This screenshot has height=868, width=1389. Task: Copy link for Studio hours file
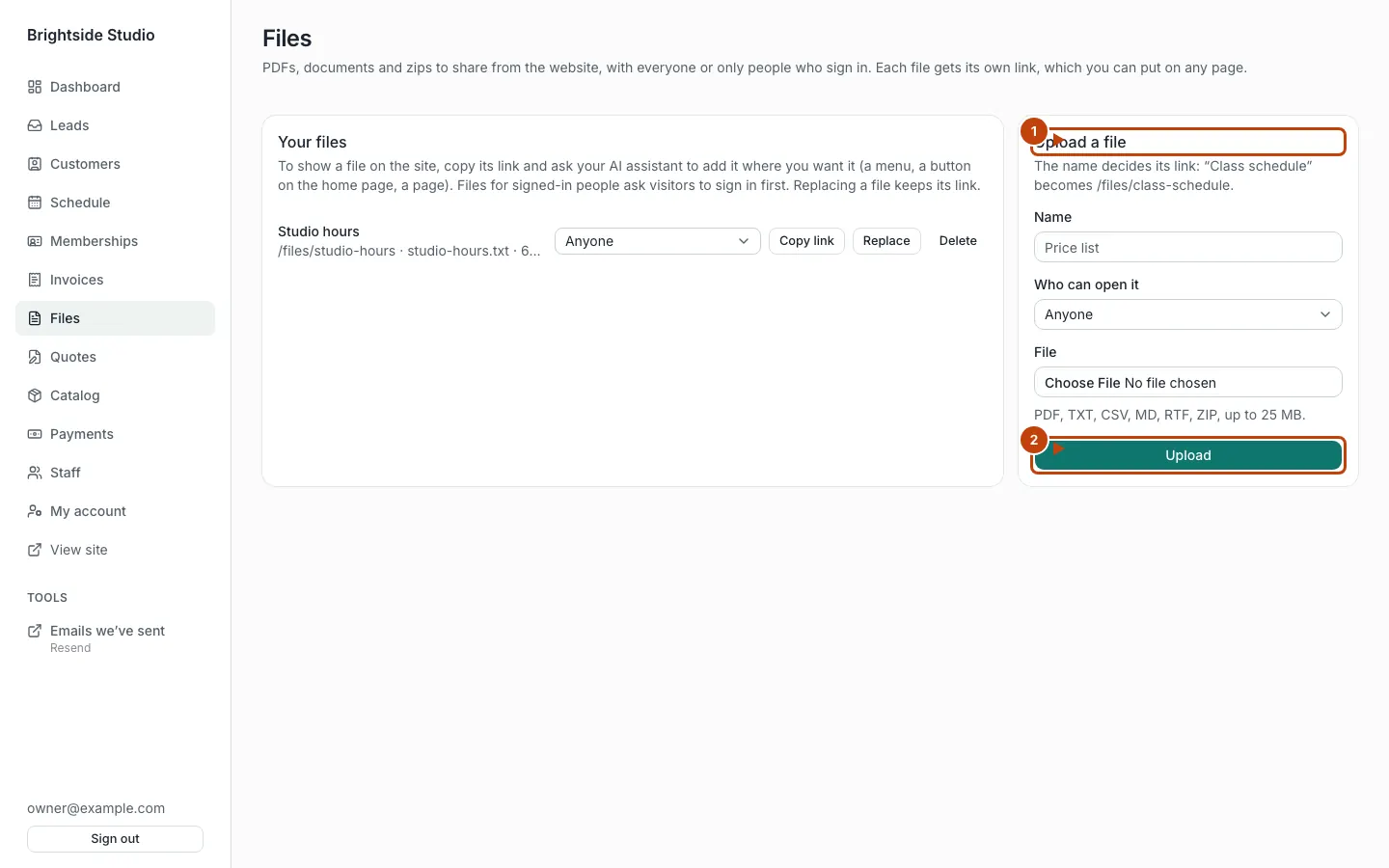pyautogui.click(x=806, y=241)
